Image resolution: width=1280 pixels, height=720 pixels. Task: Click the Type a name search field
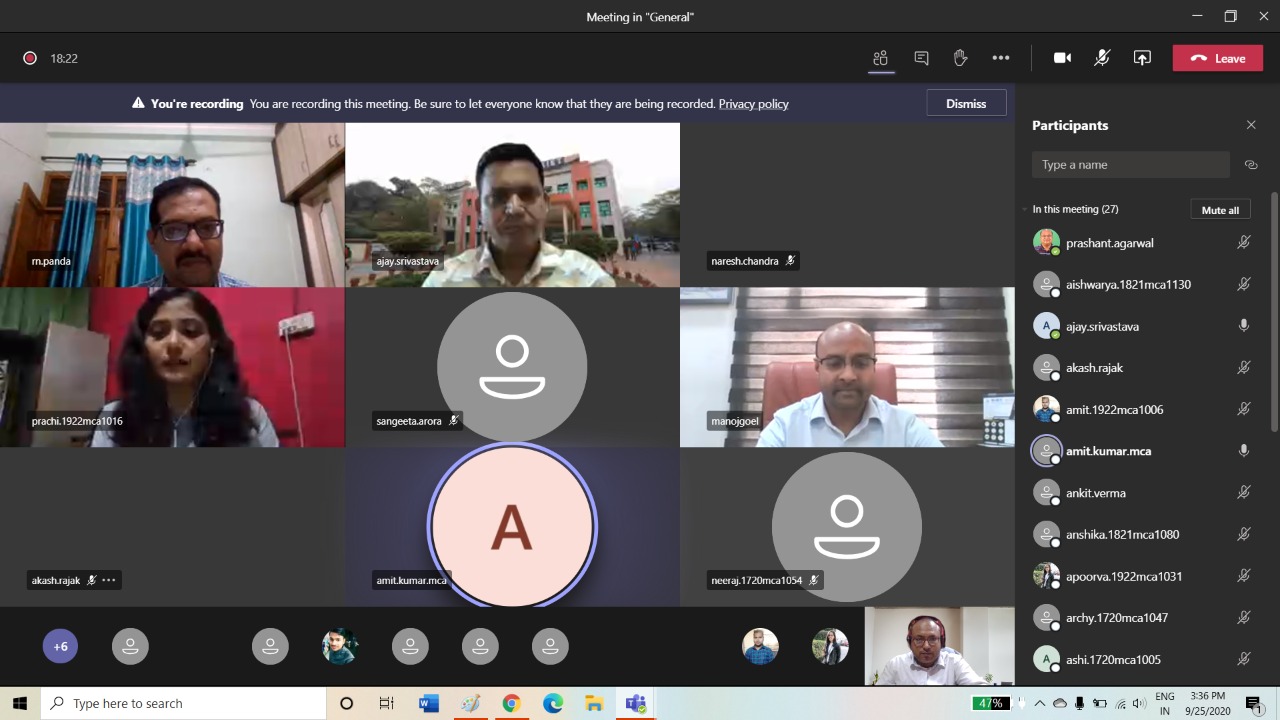1130,165
